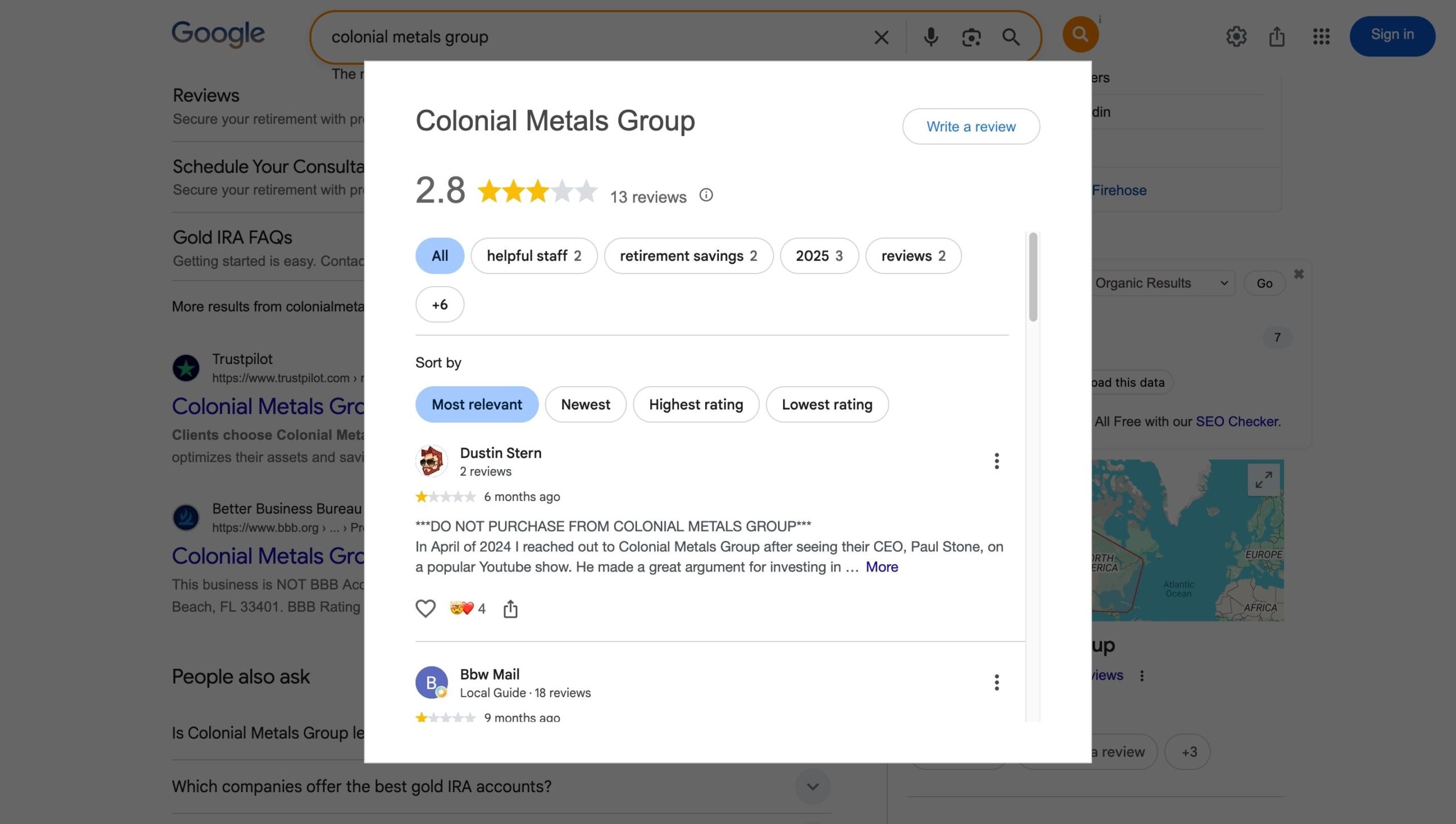Open the three-dot menu beside reviews link
This screenshot has height=824, width=1456.
point(1141,676)
